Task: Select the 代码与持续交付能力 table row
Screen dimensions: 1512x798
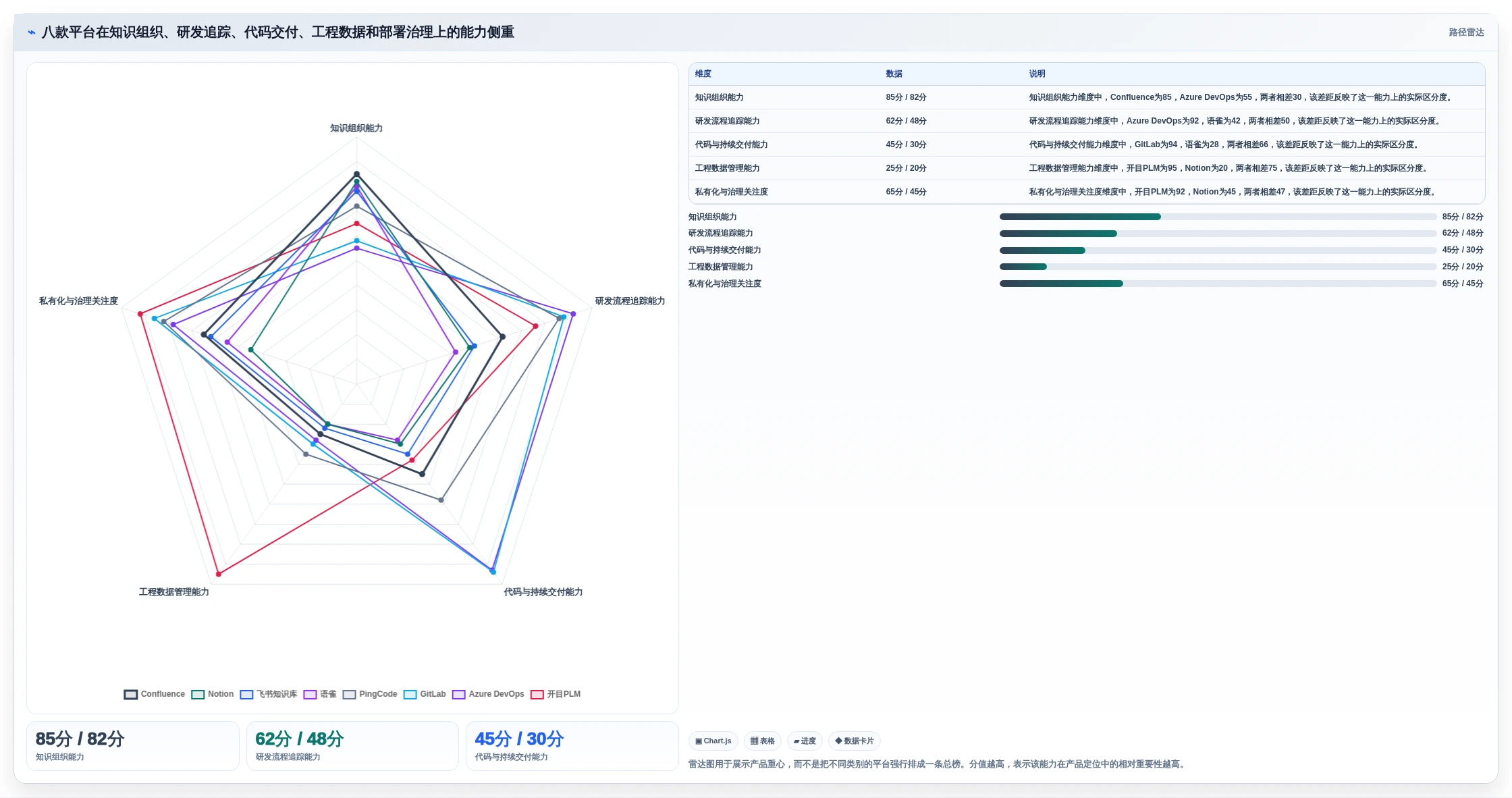Action: click(1087, 144)
